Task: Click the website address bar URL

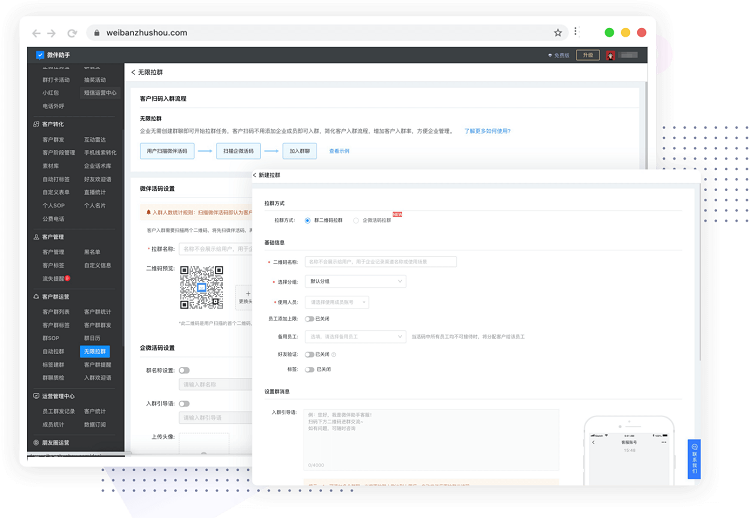Action: coord(147,33)
